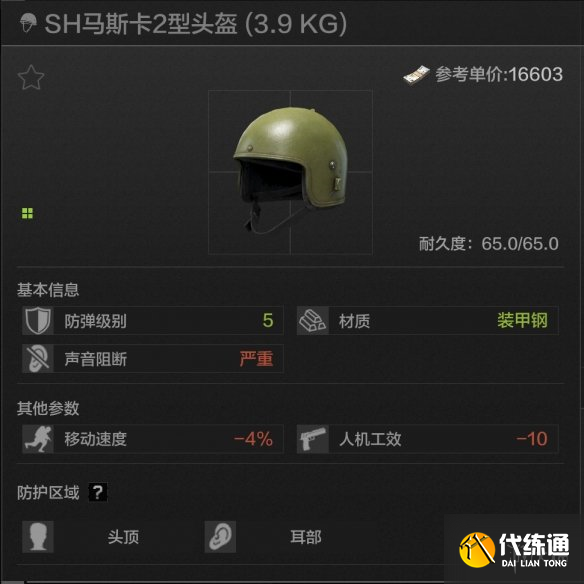Click the 耐久度 65.0/65.0 durability text
The width and height of the screenshot is (584, 584).
pyautogui.click(x=489, y=244)
